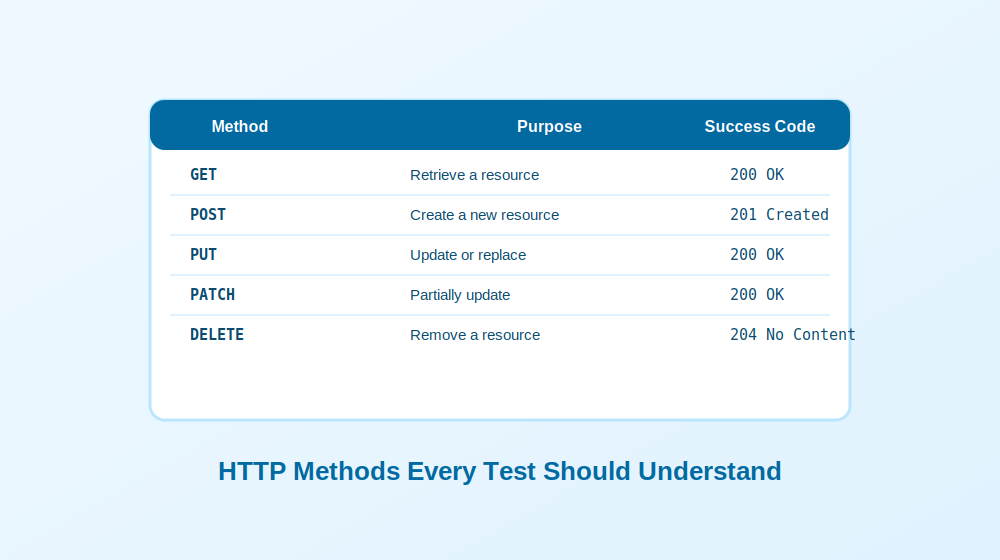Select the POST method cell
Screen dimensions: 1000x560
[208, 215]
